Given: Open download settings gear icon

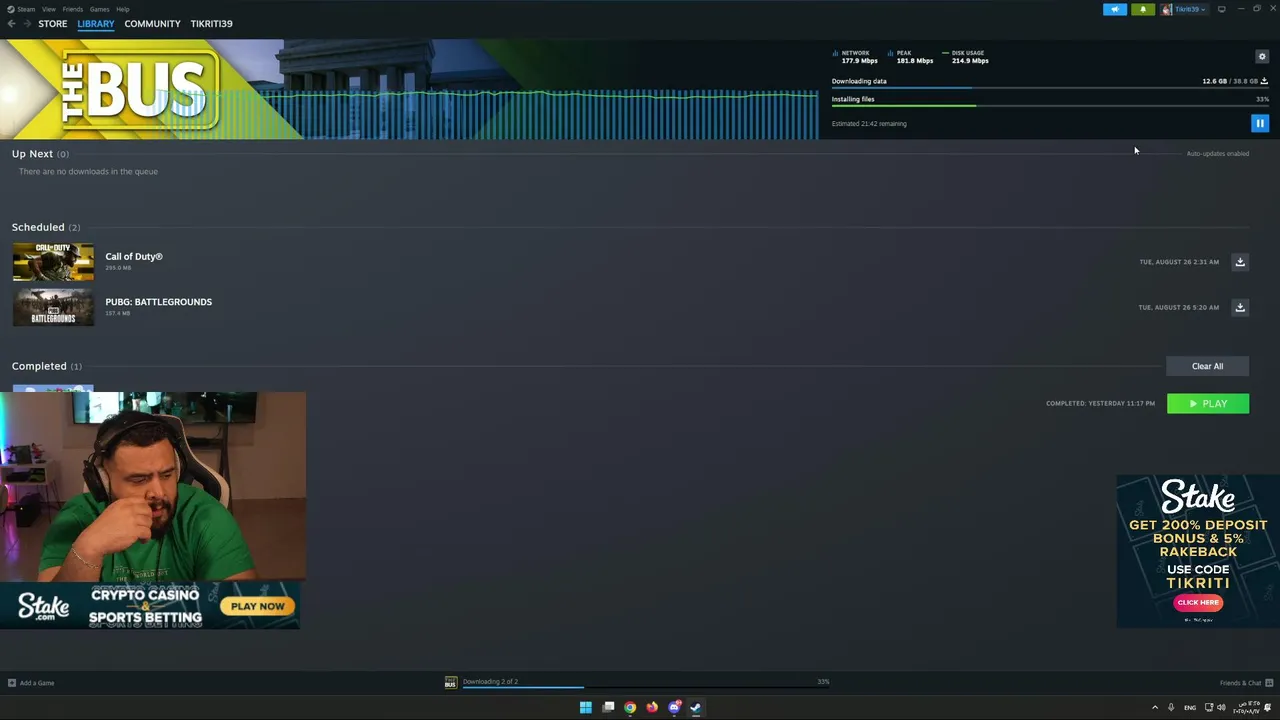Looking at the screenshot, I should [1261, 57].
